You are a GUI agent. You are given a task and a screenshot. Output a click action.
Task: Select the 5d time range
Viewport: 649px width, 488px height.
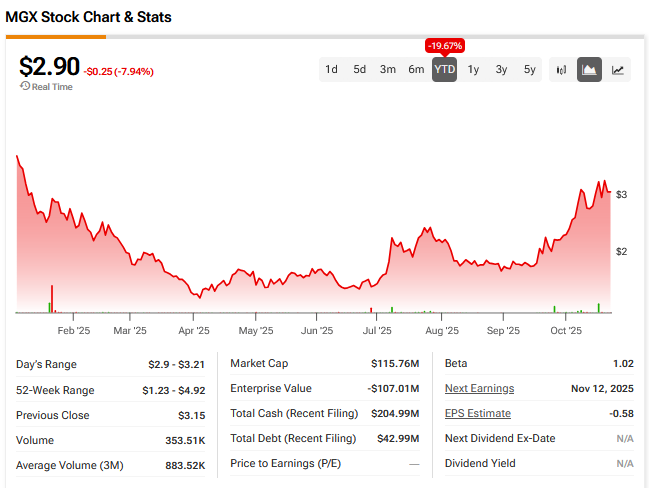tap(359, 70)
